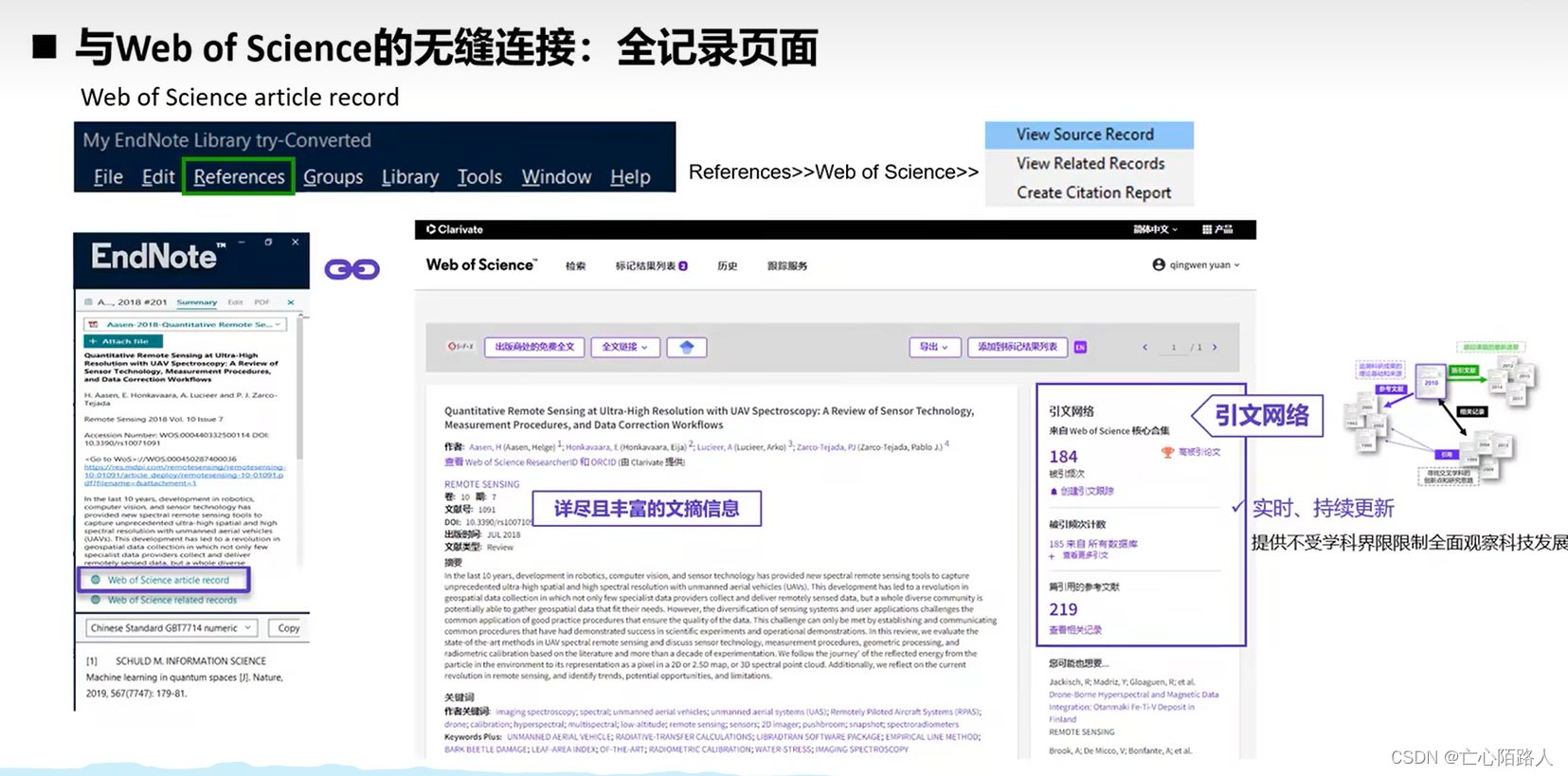This screenshot has height=776, width=1568.
Task: Open 查看 Web of Science ResearcherID 和 ORCID link
Action: tap(530, 462)
